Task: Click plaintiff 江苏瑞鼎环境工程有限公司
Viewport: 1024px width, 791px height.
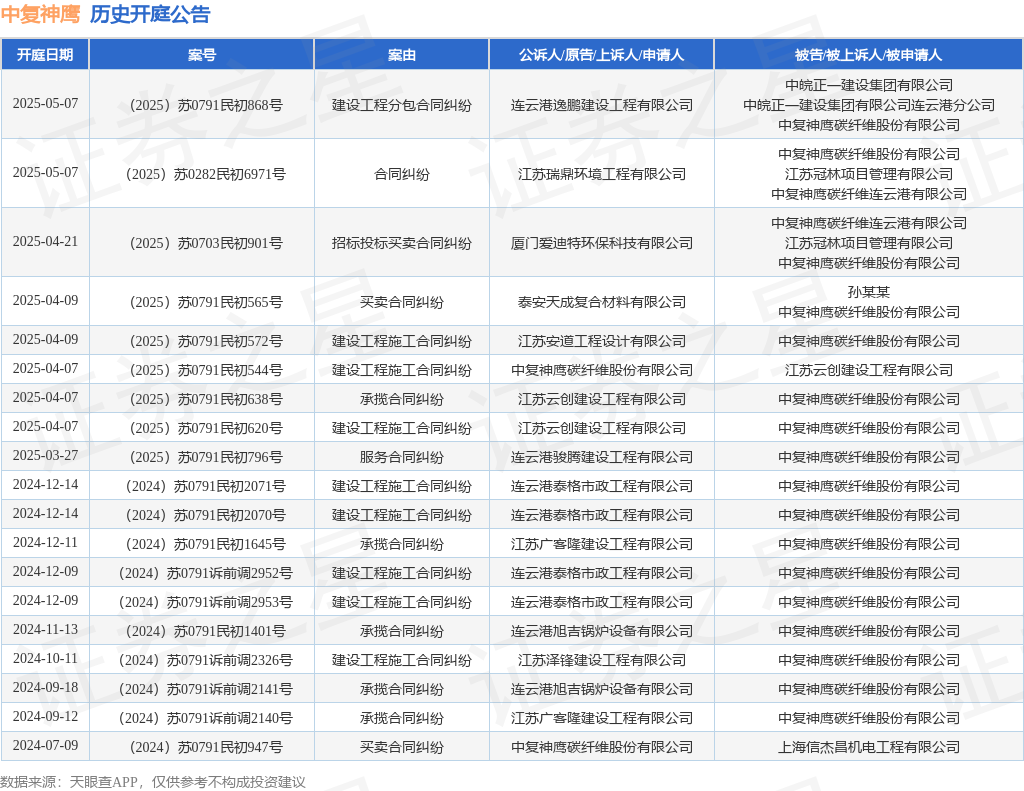Action: (601, 174)
